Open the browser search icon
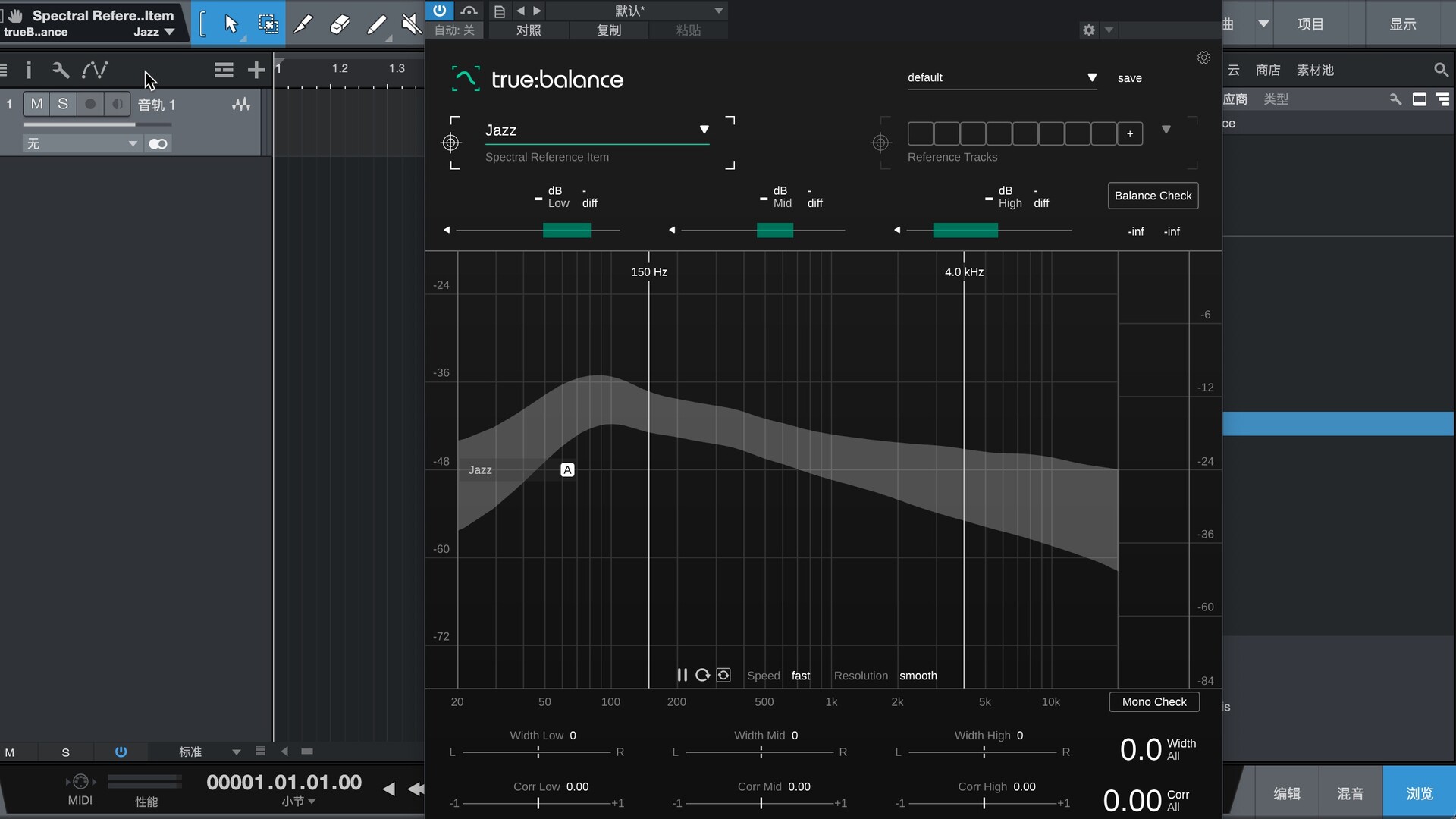This screenshot has height=819, width=1456. (x=1441, y=70)
